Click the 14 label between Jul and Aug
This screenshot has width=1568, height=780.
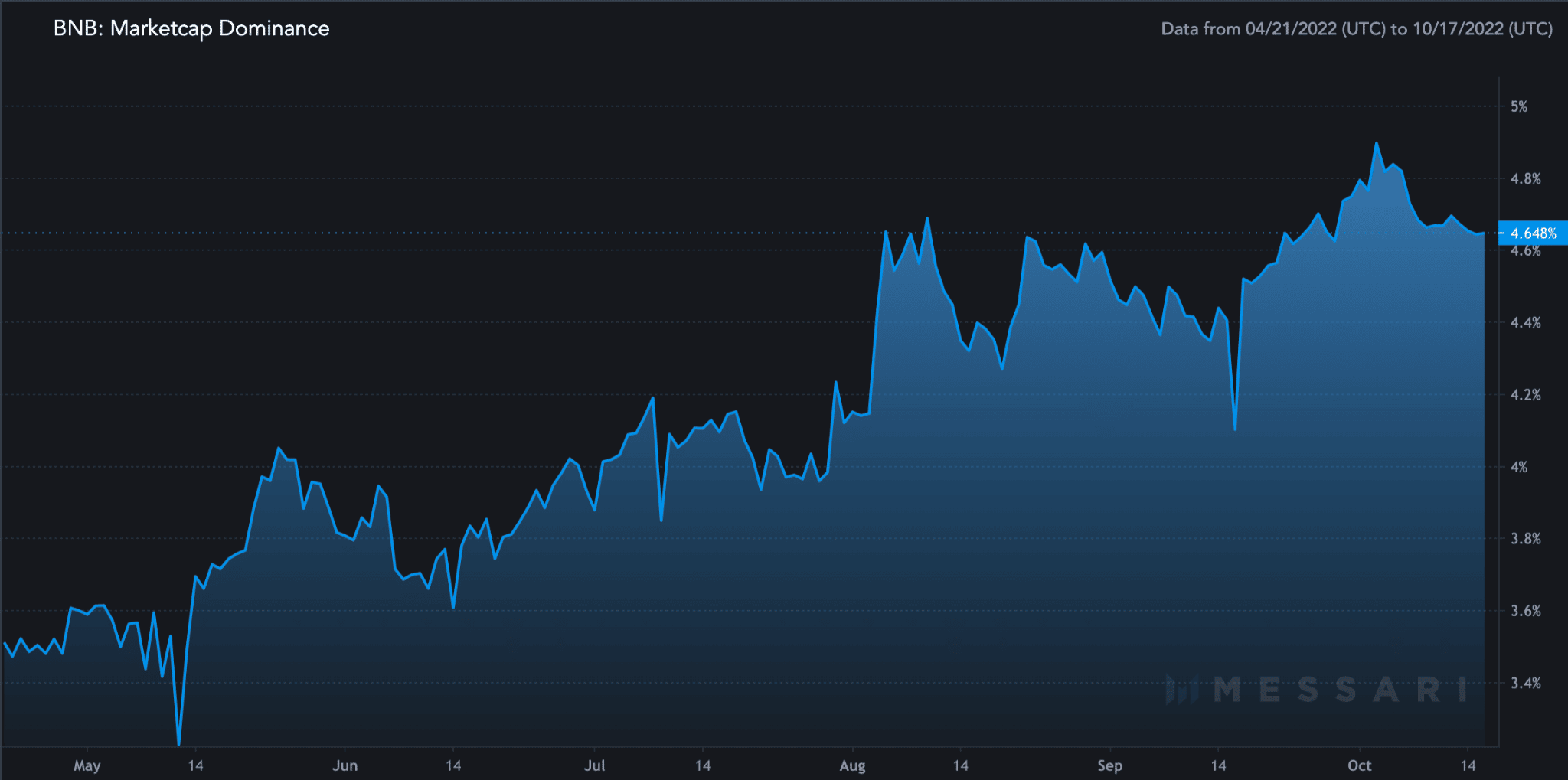click(703, 765)
